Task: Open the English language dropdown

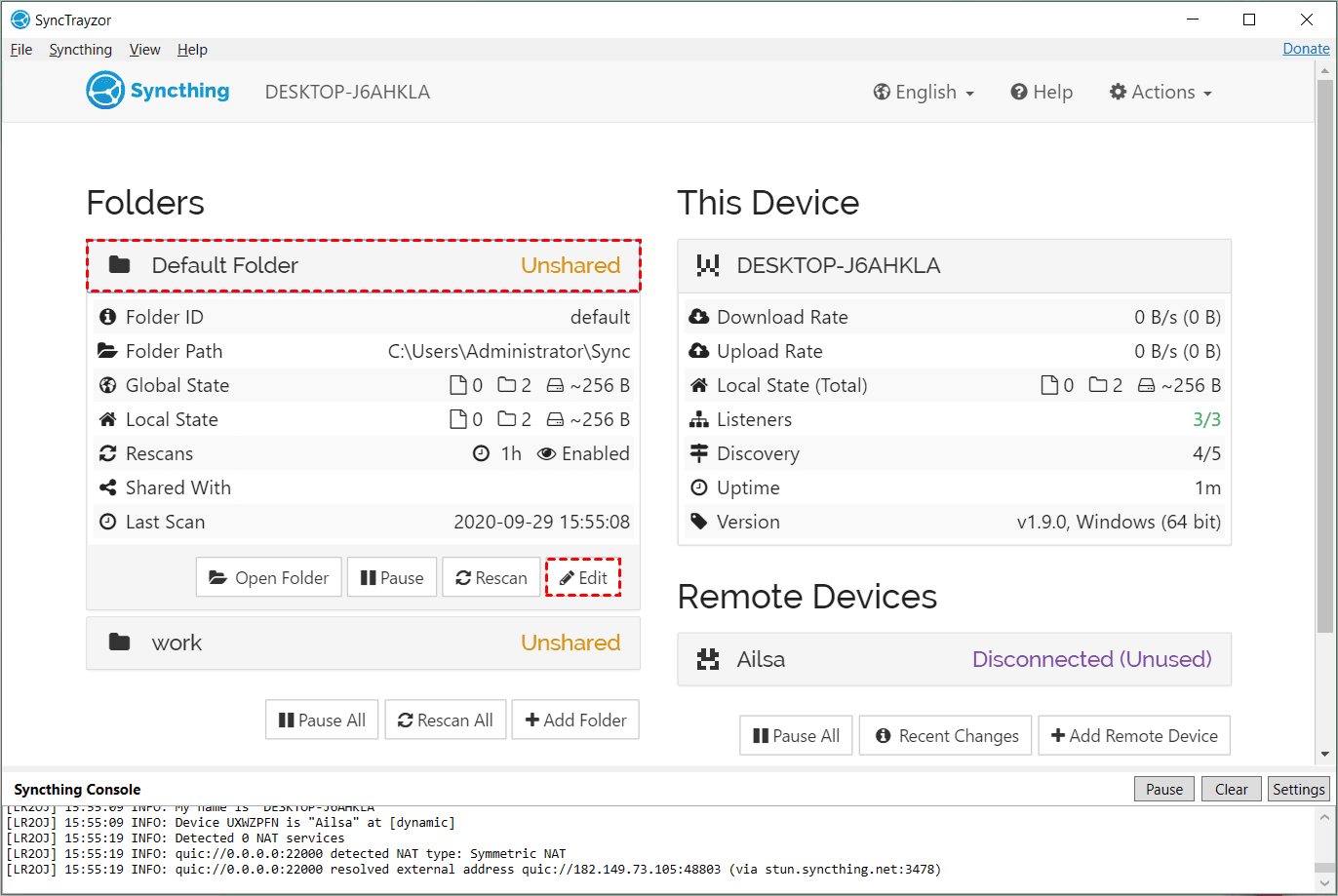Action: pos(924,92)
